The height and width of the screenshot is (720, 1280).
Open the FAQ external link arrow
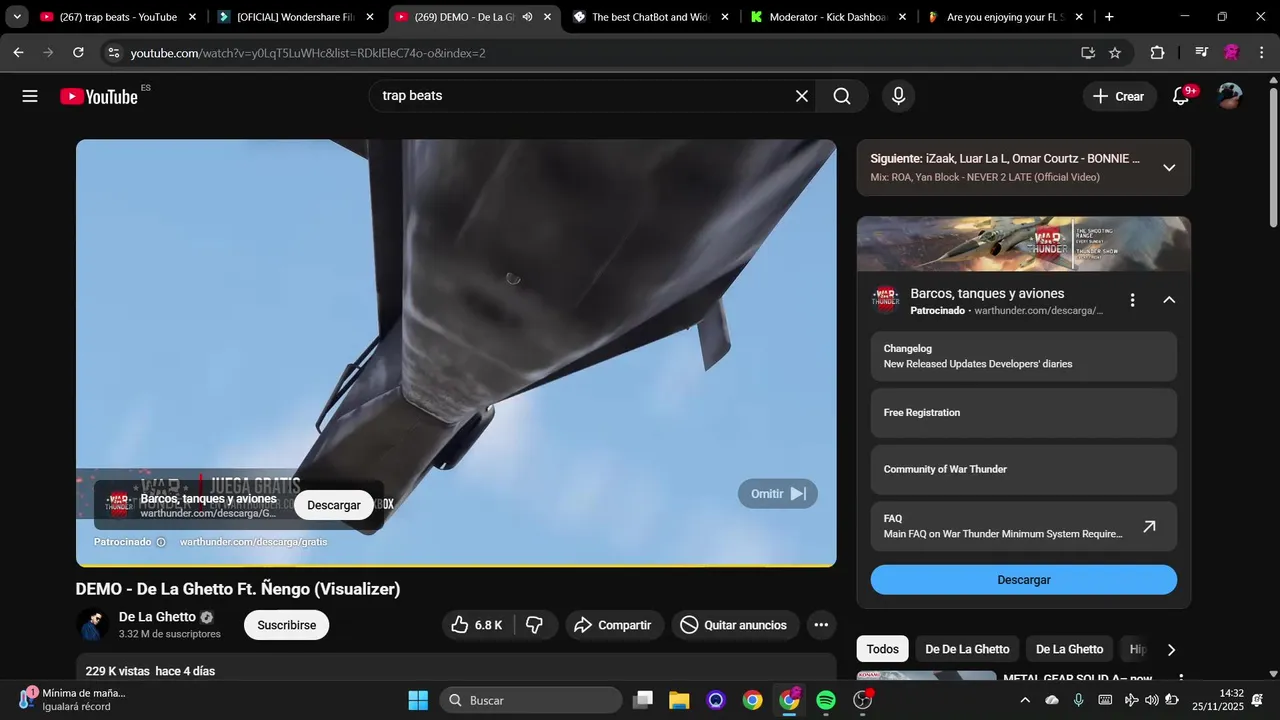(1149, 526)
